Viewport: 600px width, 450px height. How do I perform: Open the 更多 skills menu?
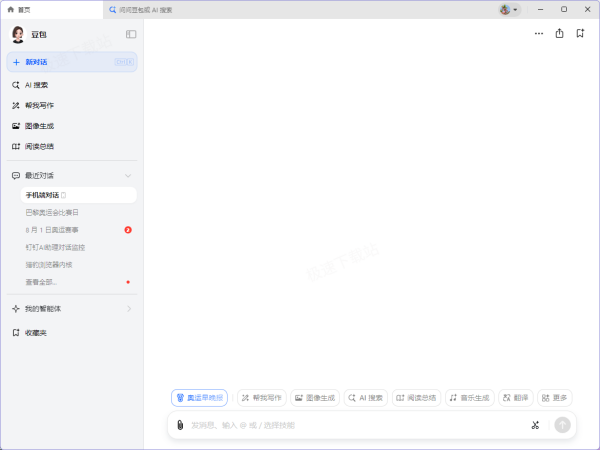pyautogui.click(x=555, y=398)
